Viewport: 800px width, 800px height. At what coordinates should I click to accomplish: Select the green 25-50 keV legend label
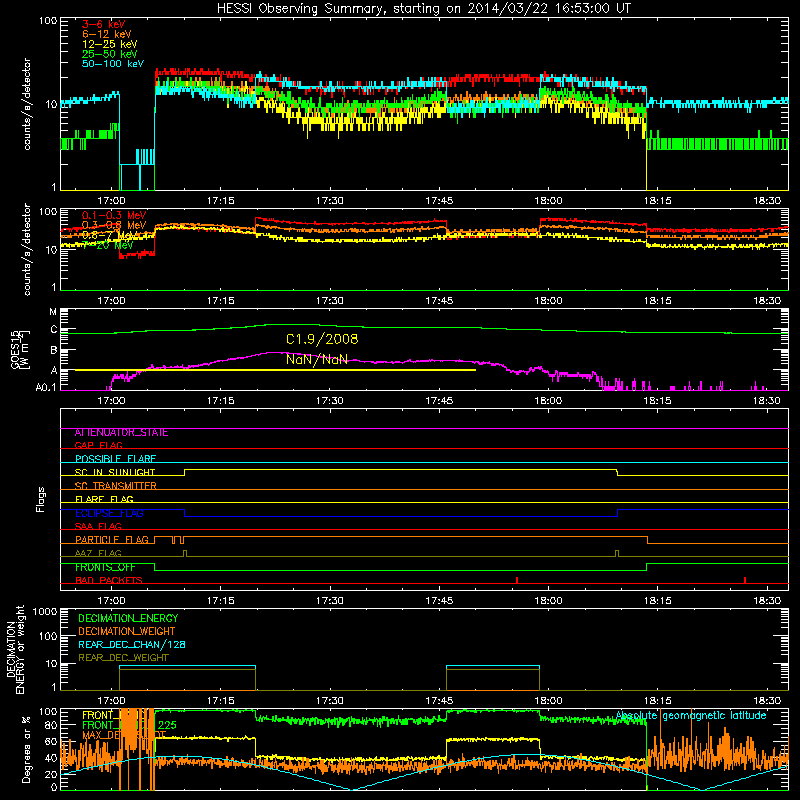point(109,54)
